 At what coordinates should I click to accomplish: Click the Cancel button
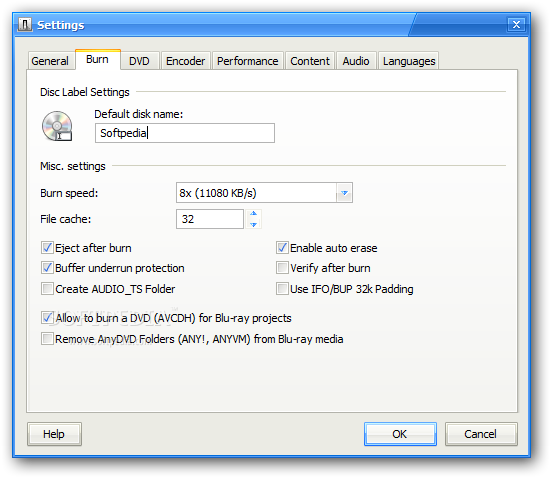point(481,434)
